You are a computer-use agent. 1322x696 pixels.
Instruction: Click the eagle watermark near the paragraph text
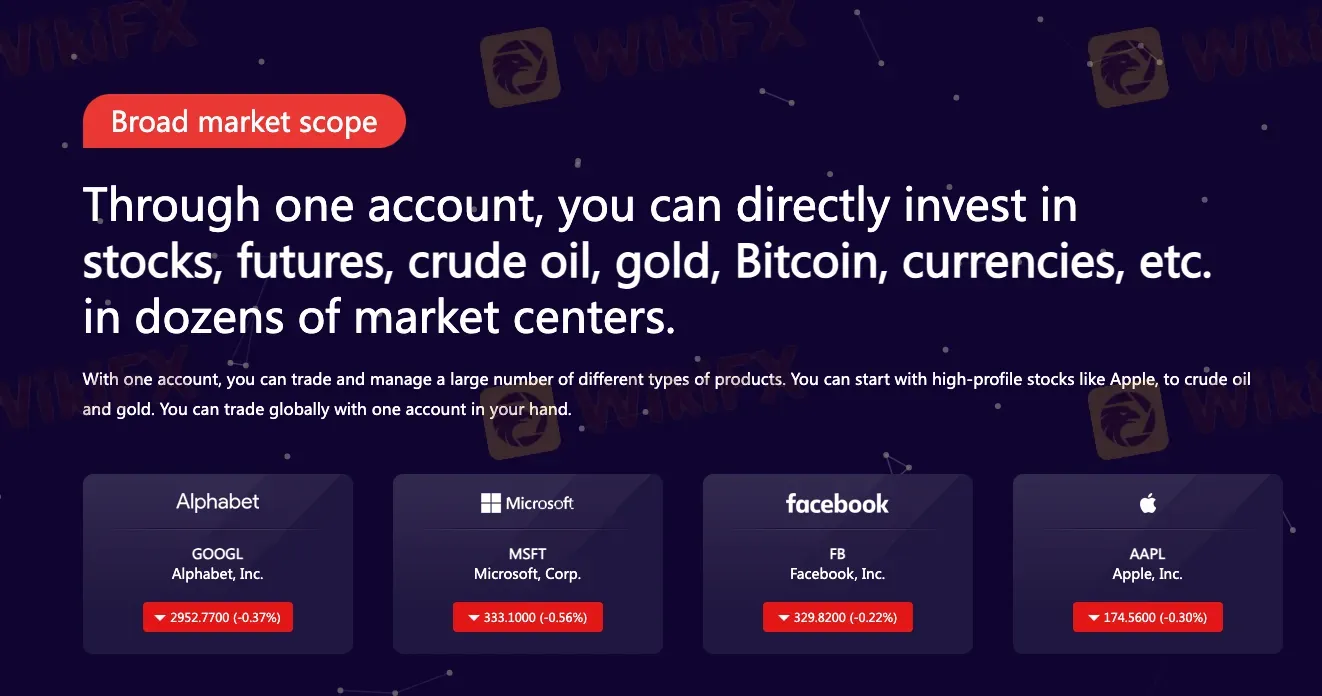[519, 418]
